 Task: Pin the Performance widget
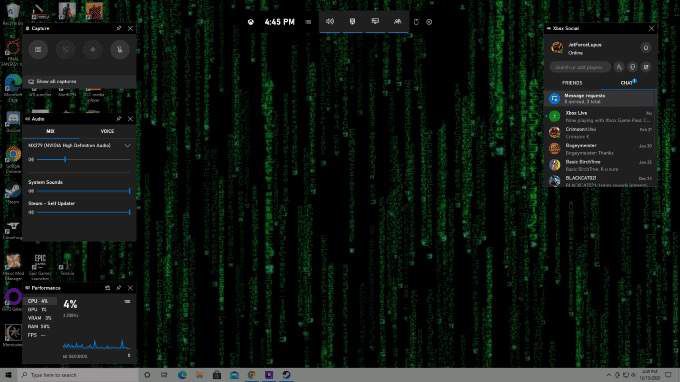click(119, 288)
